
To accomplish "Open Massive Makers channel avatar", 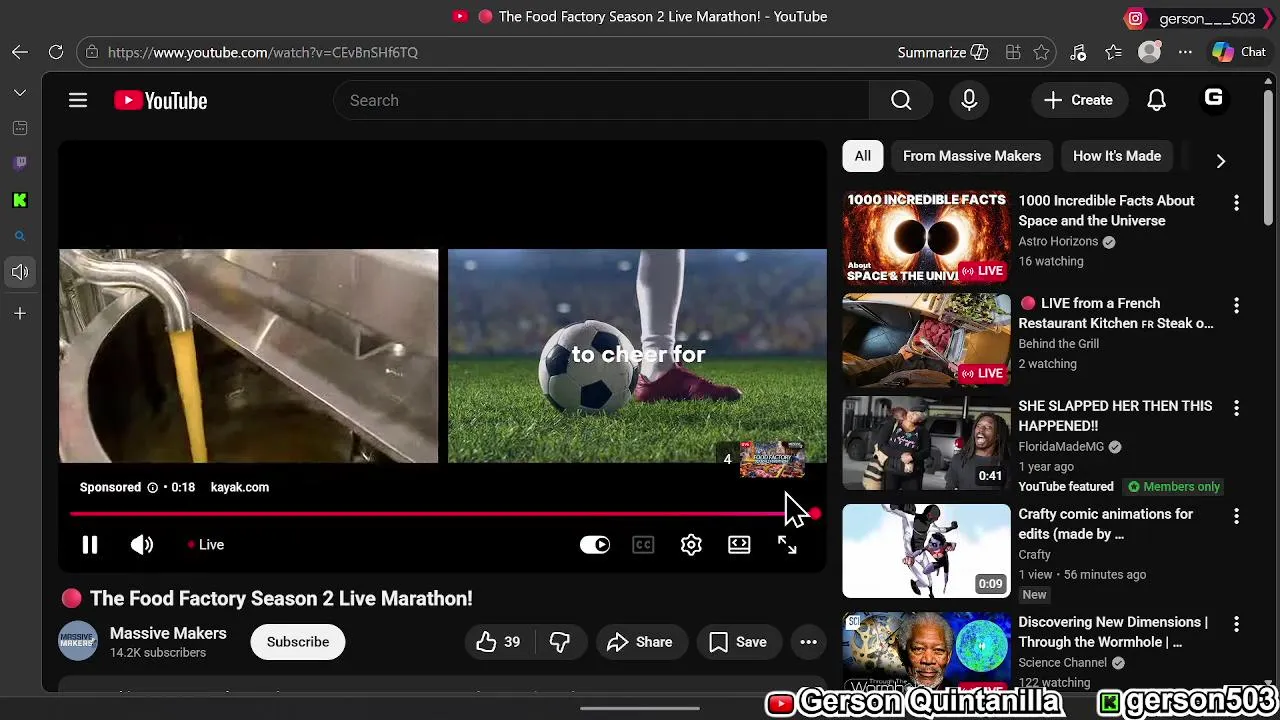I will (x=78, y=642).
